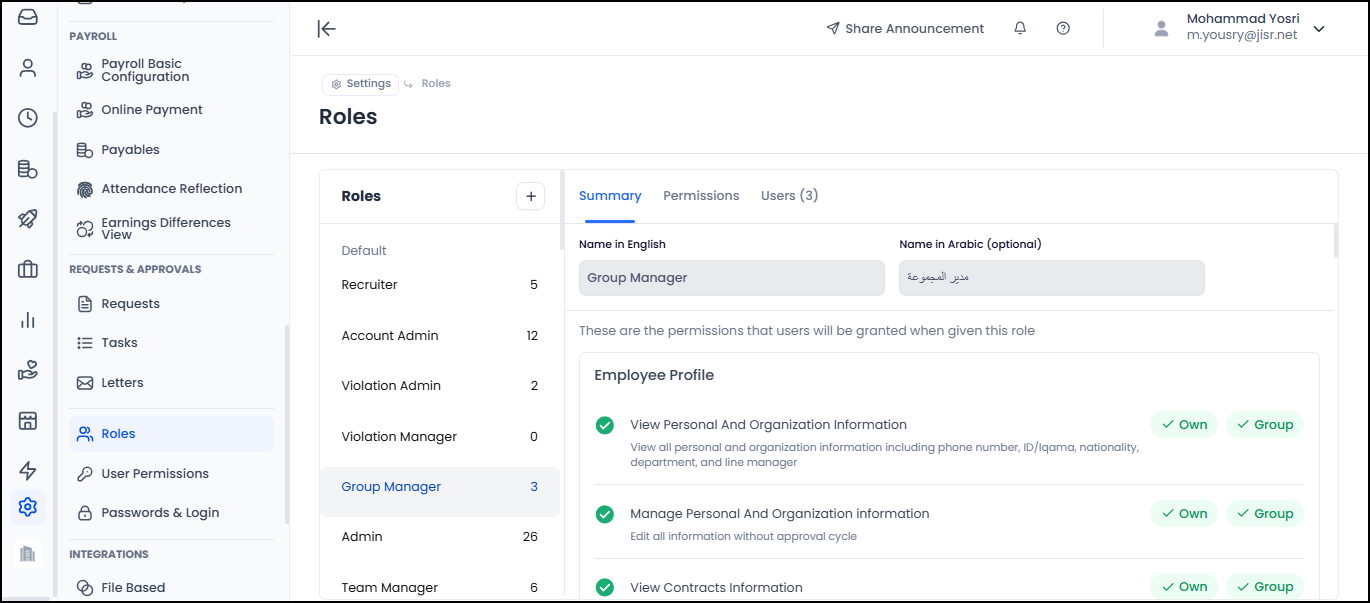
Task: Select the reports bar-chart icon
Action: pos(28,319)
